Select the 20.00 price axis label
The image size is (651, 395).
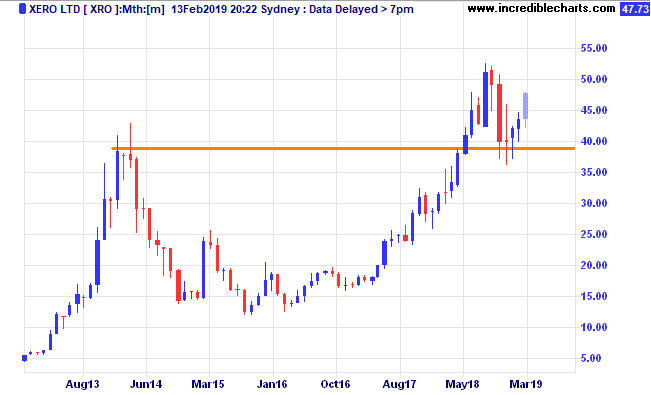pyautogui.click(x=594, y=265)
